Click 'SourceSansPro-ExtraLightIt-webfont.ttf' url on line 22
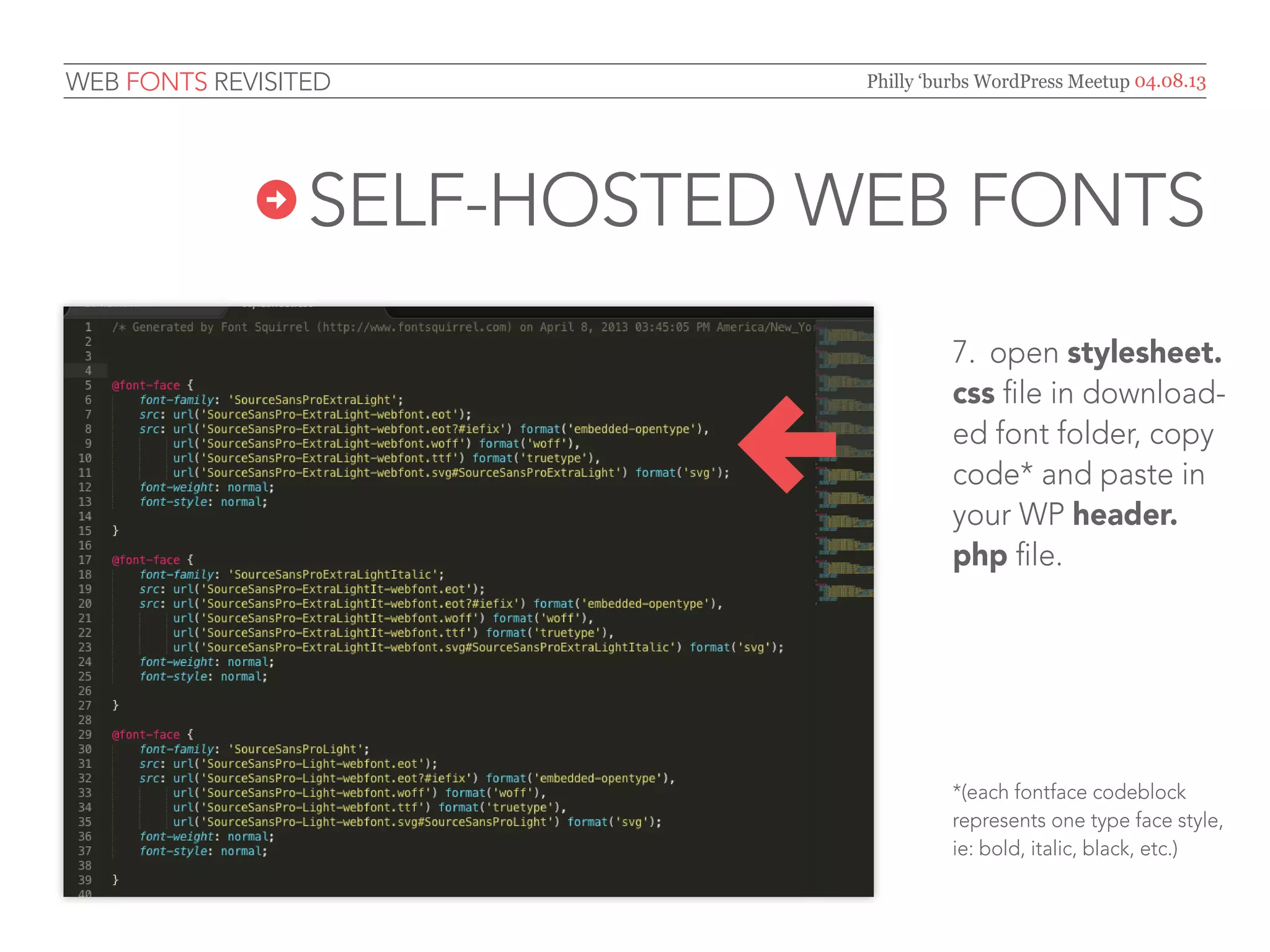Image resolution: width=1270 pixels, height=952 pixels. coord(325,633)
